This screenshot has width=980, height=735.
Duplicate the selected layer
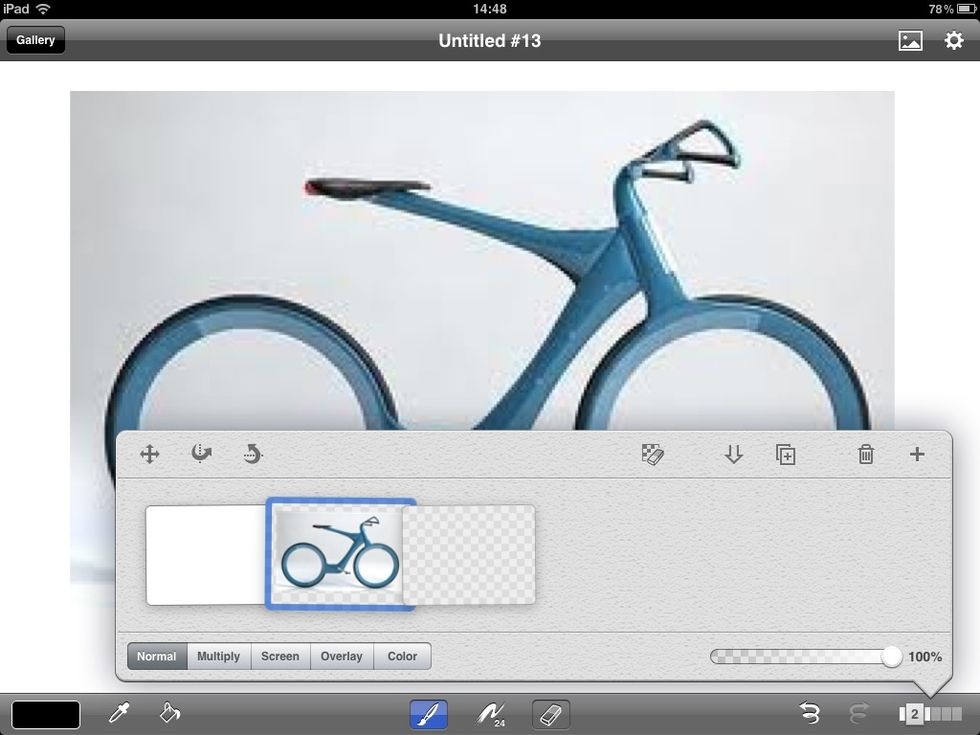tap(786, 454)
